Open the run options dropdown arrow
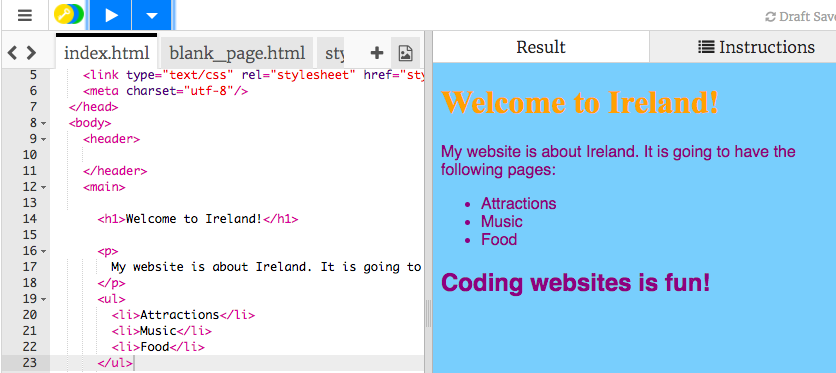The height and width of the screenshot is (373, 836). pos(152,15)
